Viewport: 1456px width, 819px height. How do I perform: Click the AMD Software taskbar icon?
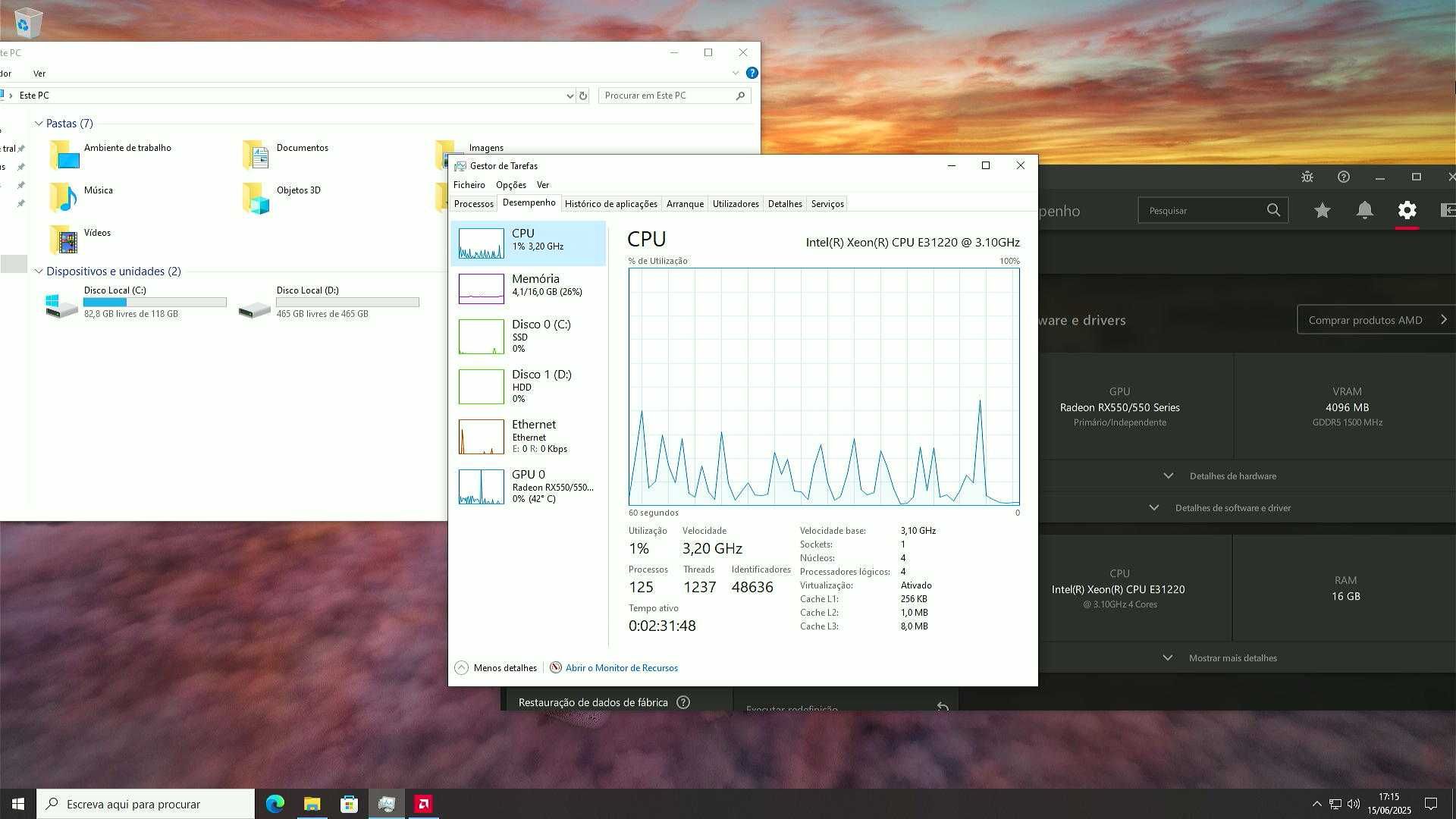(x=424, y=804)
